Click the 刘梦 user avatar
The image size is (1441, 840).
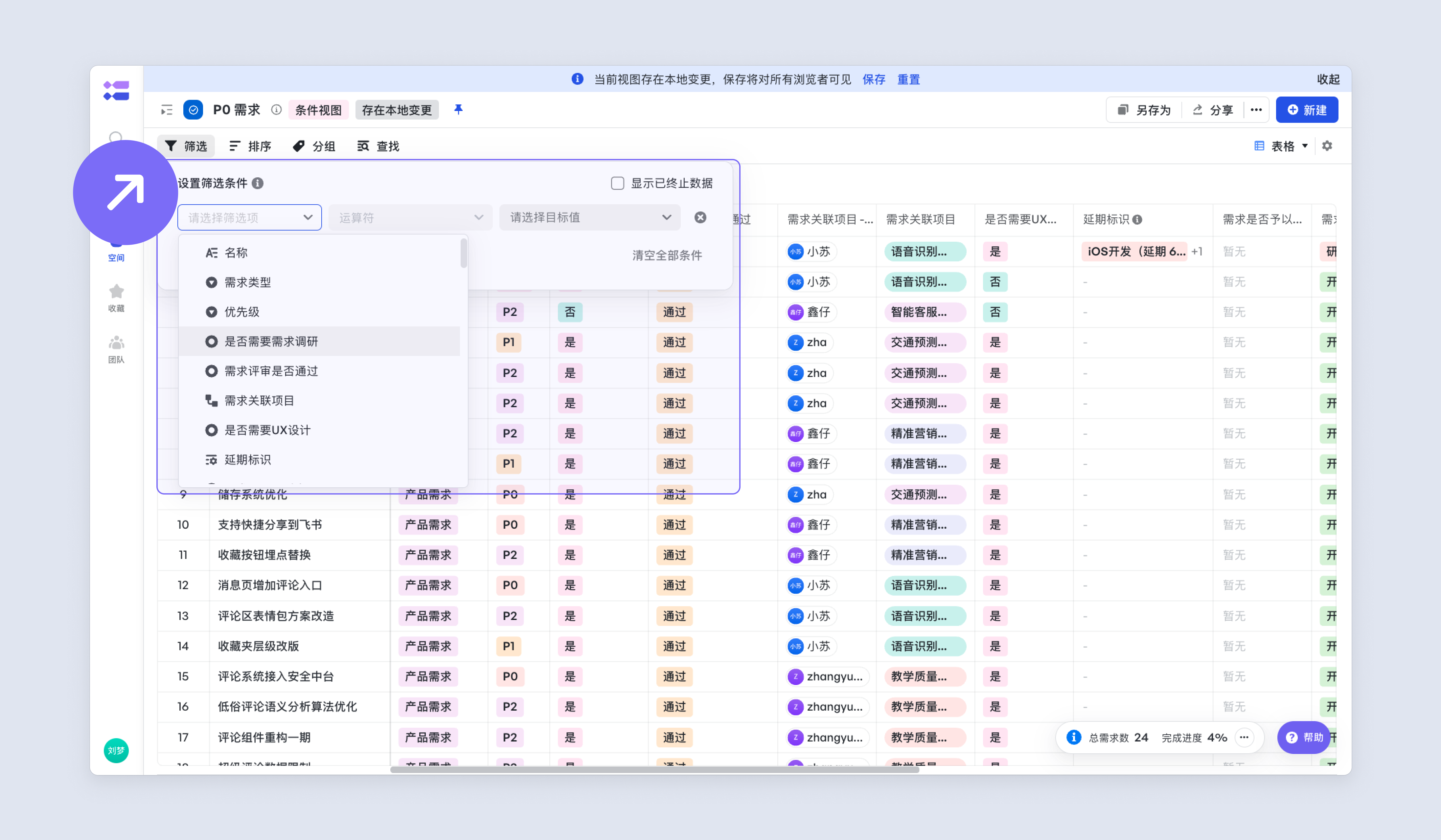click(x=116, y=750)
